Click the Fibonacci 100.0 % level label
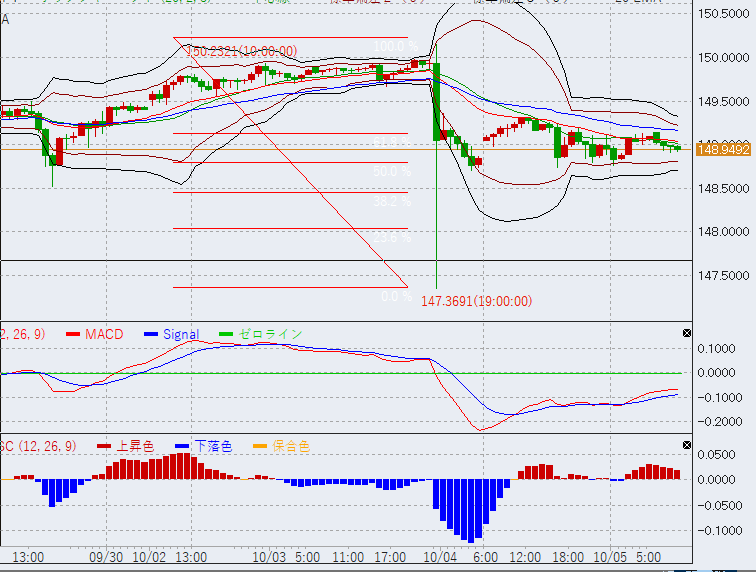This screenshot has height=572, width=756. pos(392,47)
